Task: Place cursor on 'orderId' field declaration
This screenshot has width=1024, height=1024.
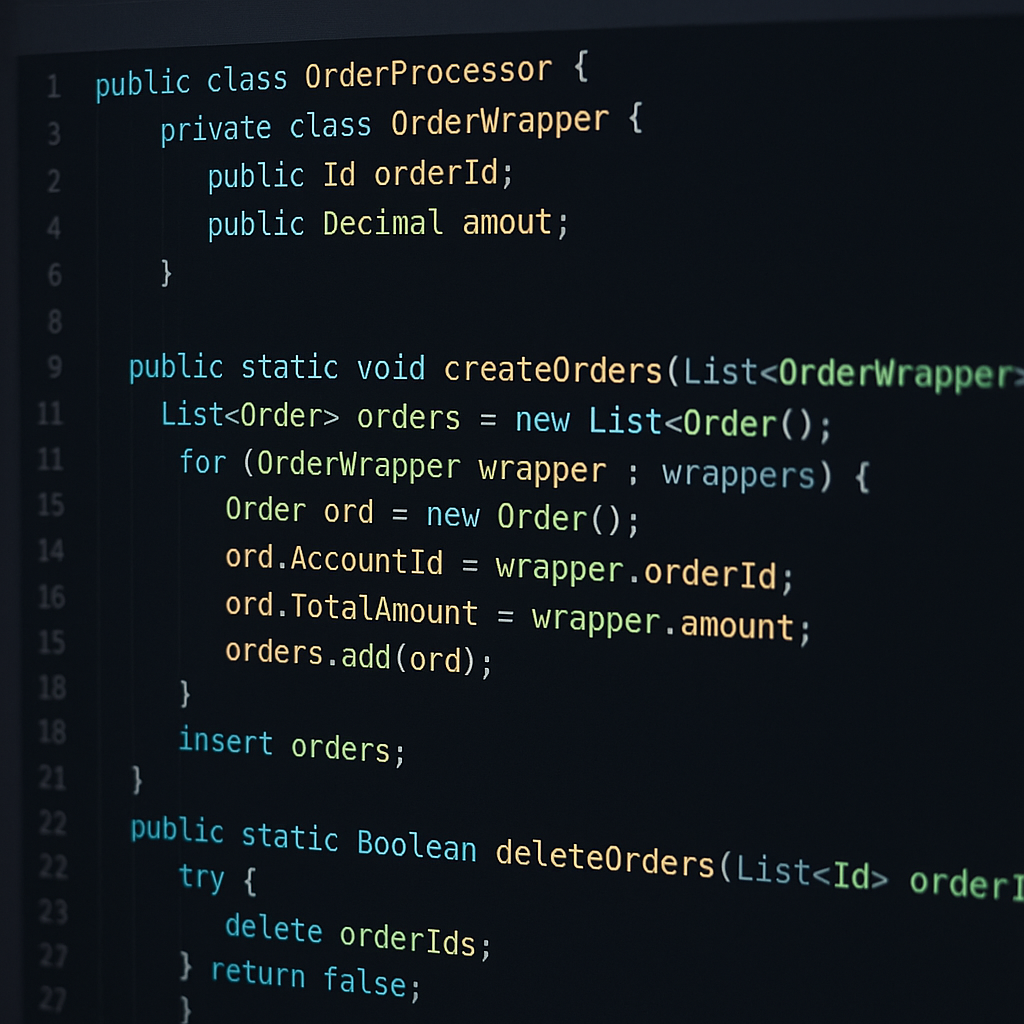Action: pos(436,173)
